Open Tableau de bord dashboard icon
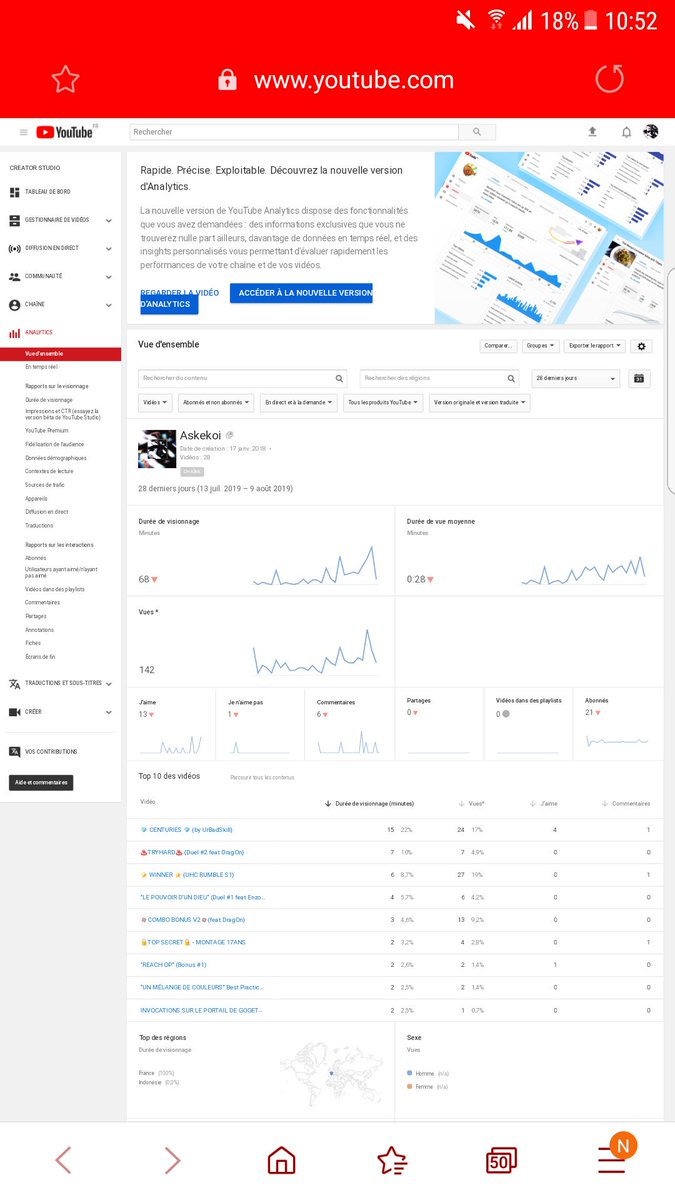This screenshot has height=1200, width=675. 15,192
